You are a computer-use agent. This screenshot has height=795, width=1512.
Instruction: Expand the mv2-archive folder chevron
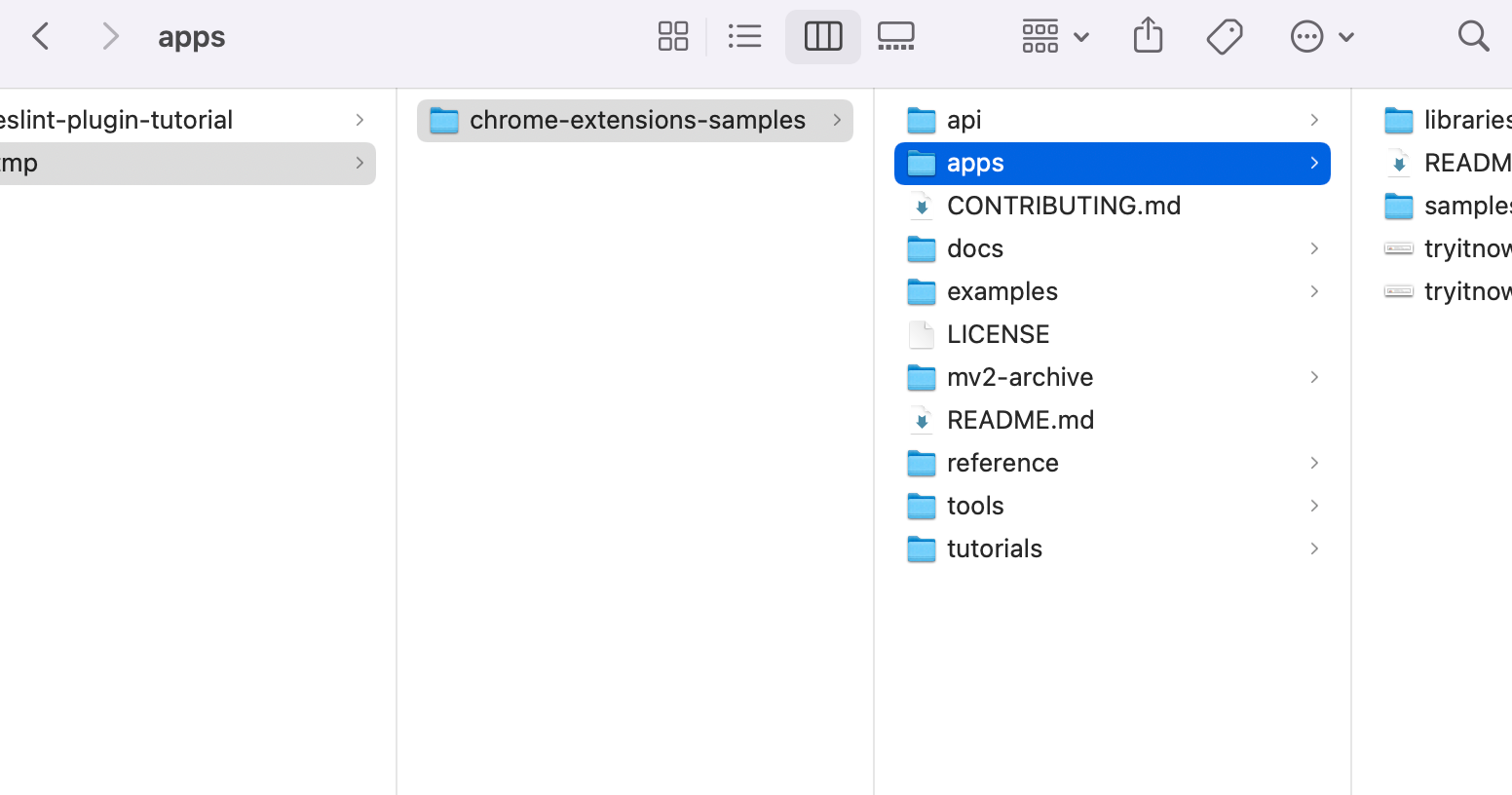[1313, 377]
